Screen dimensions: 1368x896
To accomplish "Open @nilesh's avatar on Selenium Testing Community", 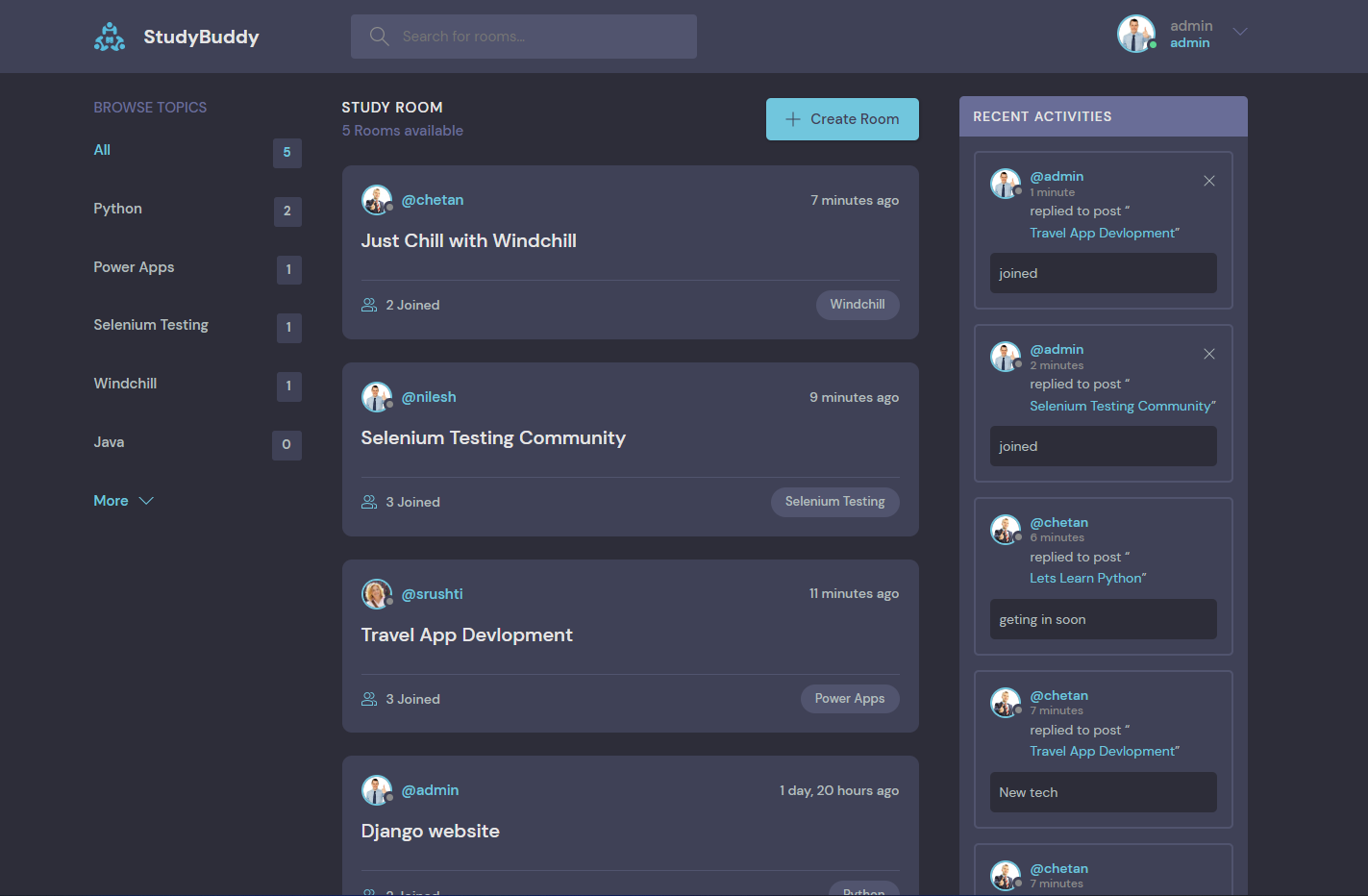I will [x=377, y=396].
